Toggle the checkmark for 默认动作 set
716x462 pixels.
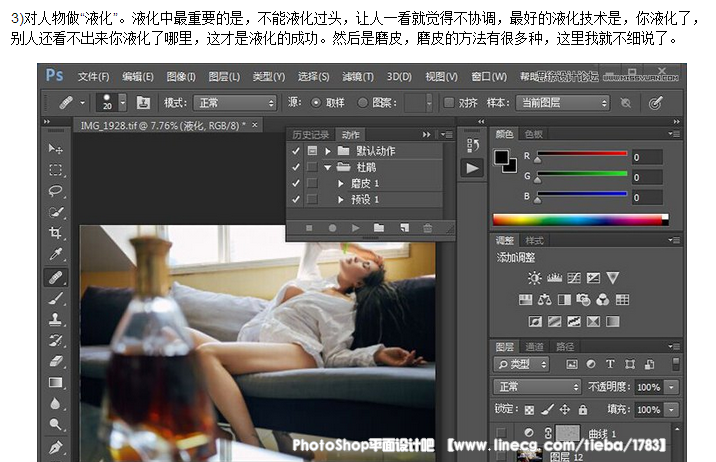pos(296,151)
